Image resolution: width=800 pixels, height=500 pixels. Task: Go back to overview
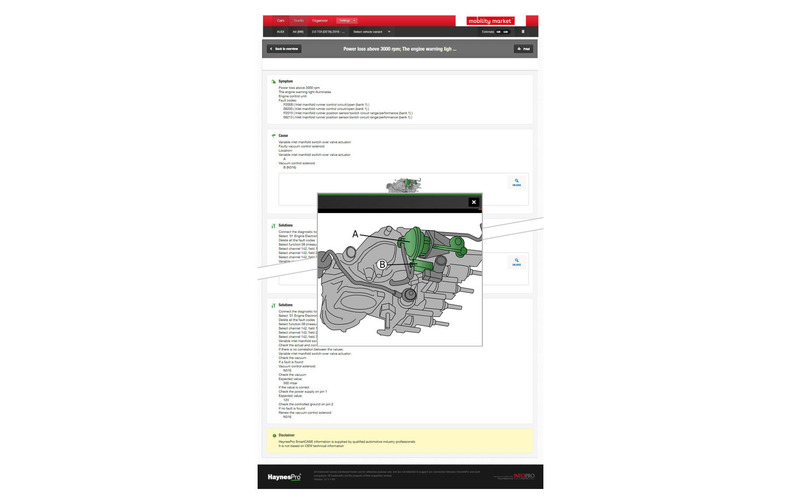coord(284,49)
